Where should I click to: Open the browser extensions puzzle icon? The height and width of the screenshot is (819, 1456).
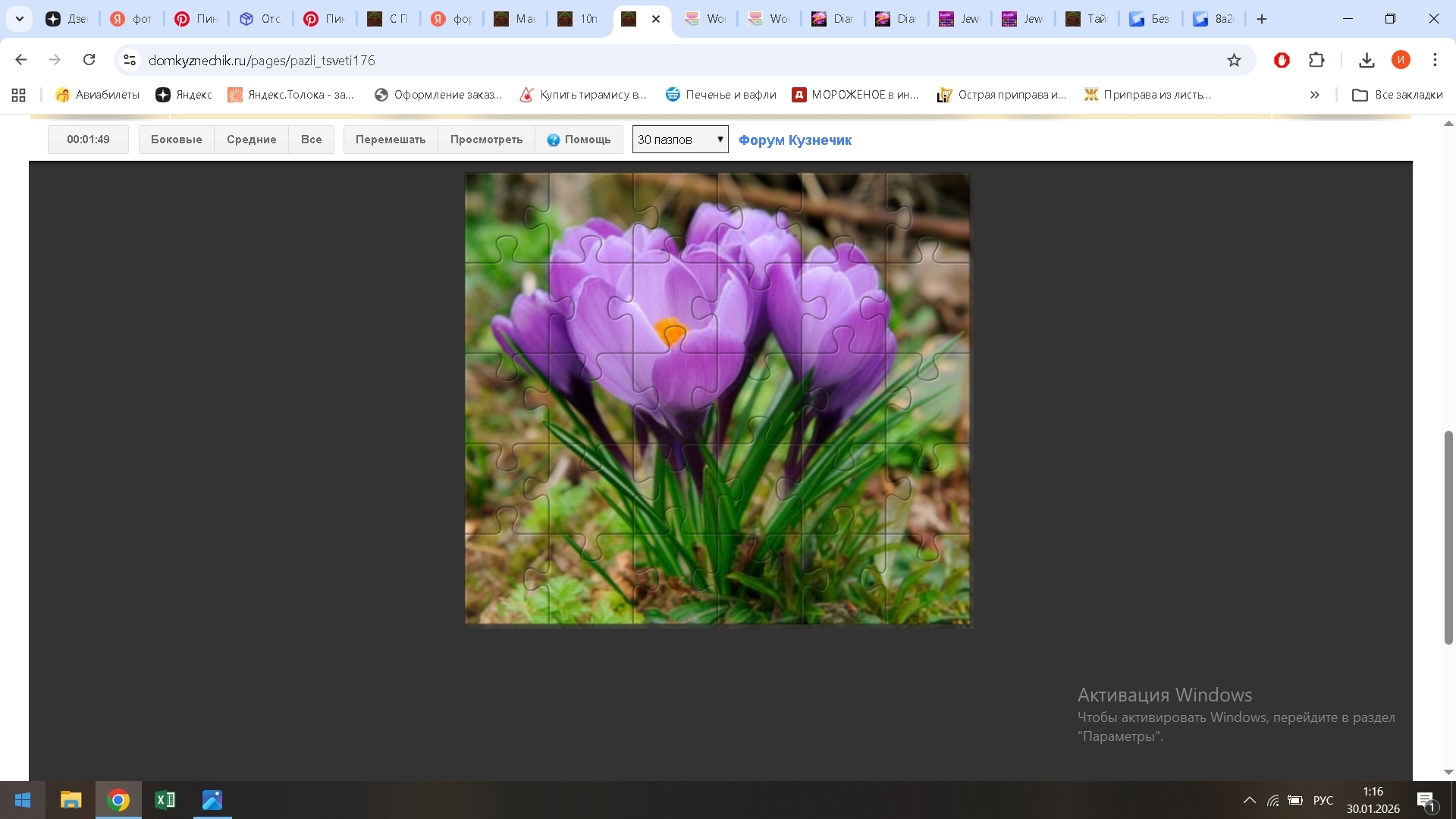[1316, 60]
